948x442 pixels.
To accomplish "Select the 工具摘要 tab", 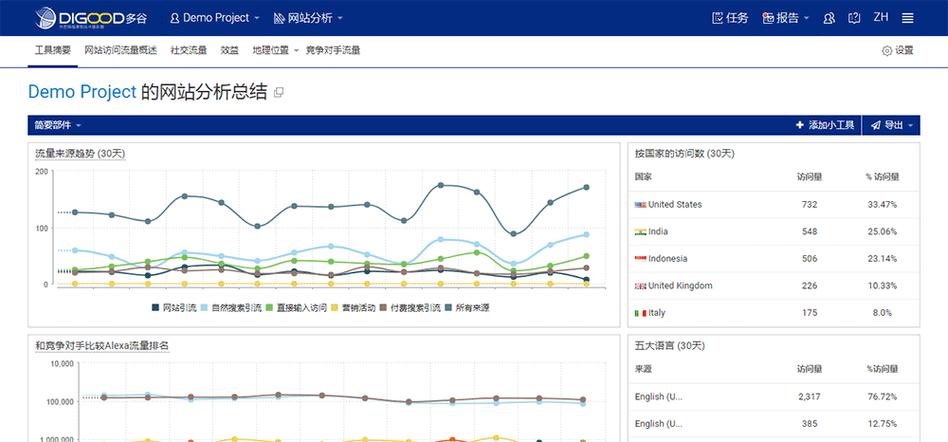I will pyautogui.click(x=53, y=51).
